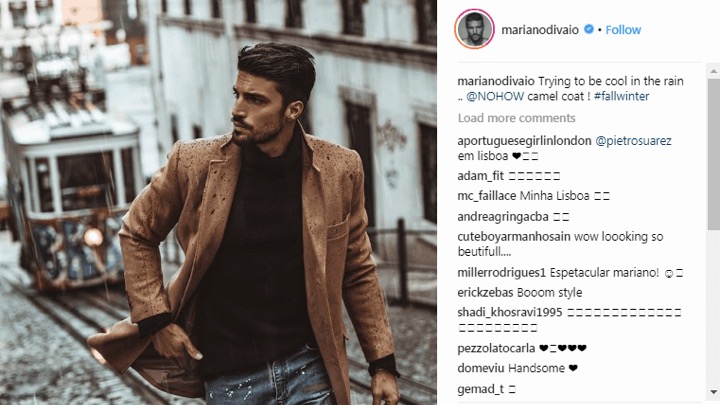Open mc_faillace commenter profile
This screenshot has width=720, height=405.
(487, 196)
